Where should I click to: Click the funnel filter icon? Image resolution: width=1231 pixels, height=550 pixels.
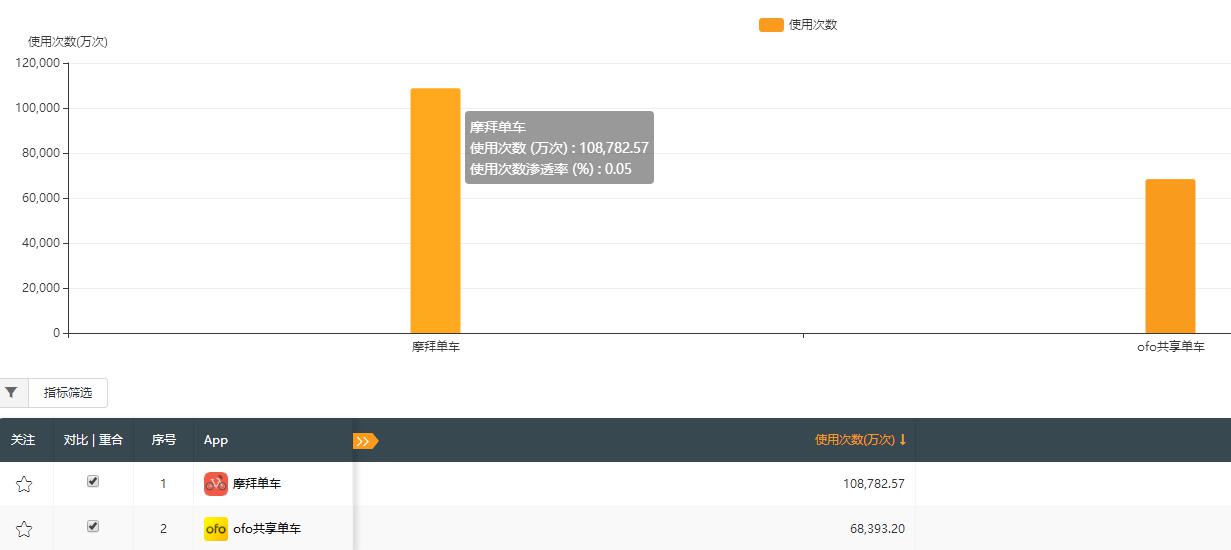pyautogui.click(x=11, y=393)
